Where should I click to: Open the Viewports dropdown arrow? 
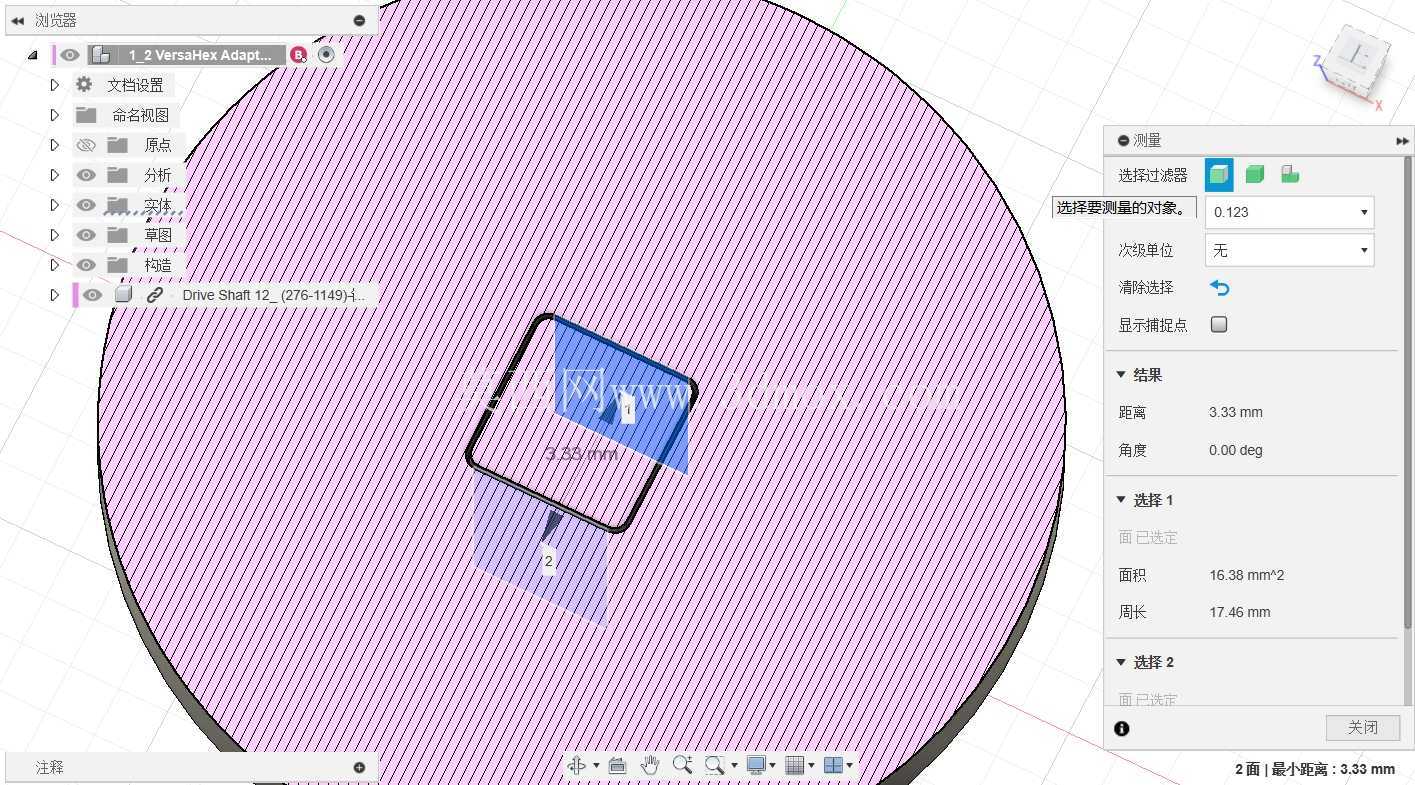click(850, 766)
